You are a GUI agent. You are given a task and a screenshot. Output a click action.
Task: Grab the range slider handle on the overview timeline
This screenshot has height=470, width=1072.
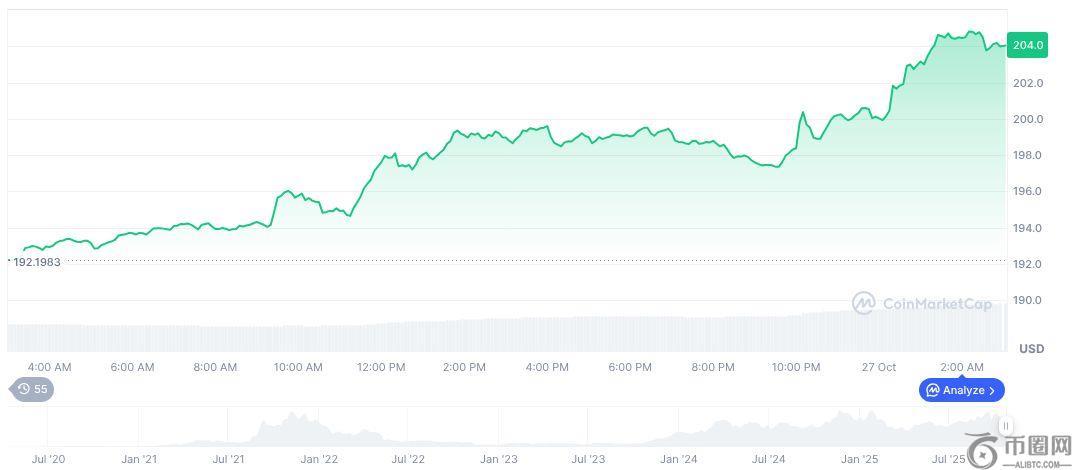point(1006,425)
